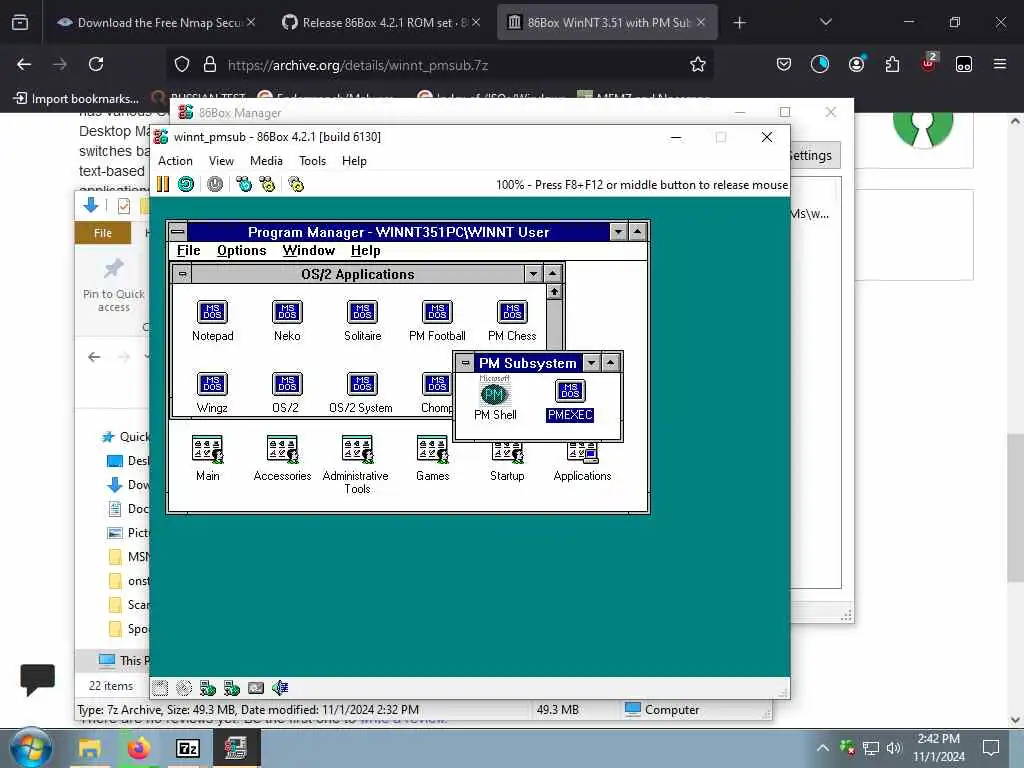Minimize the PM Subsystem group window
Viewport: 1024px width, 768px height.
pyautogui.click(x=591, y=363)
